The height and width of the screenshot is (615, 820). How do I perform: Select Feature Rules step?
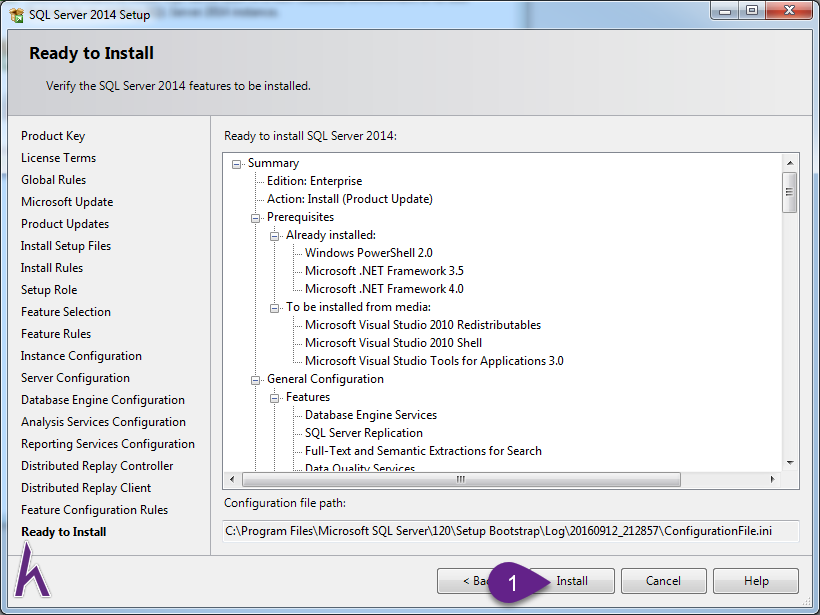(x=56, y=334)
